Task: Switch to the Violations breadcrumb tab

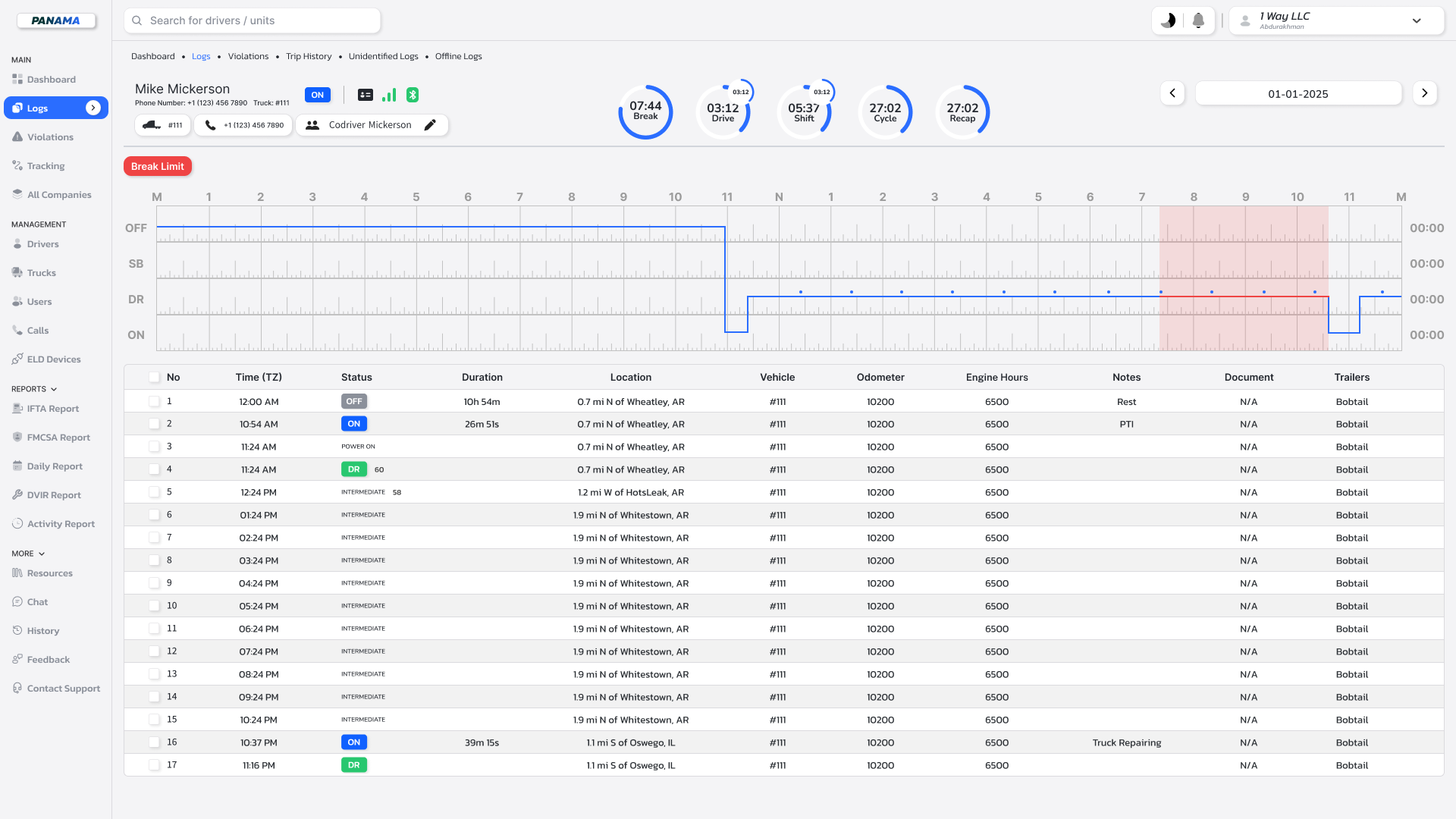Action: click(248, 56)
